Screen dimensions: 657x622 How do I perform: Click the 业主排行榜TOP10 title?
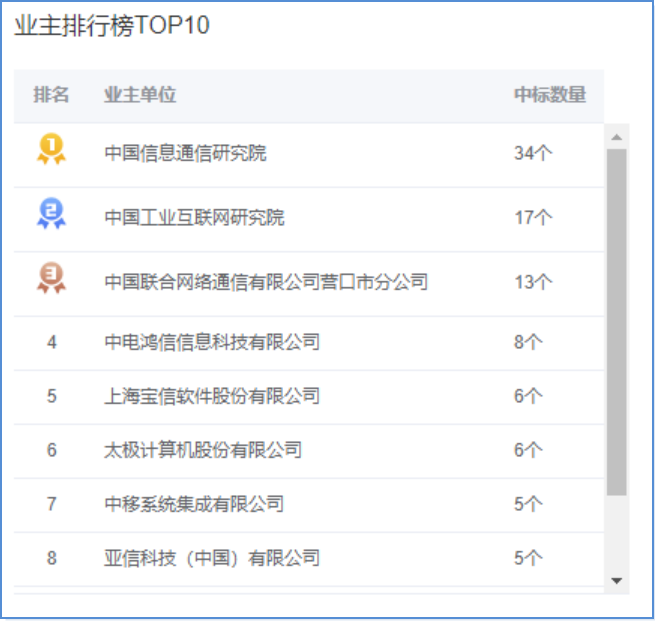tap(112, 26)
